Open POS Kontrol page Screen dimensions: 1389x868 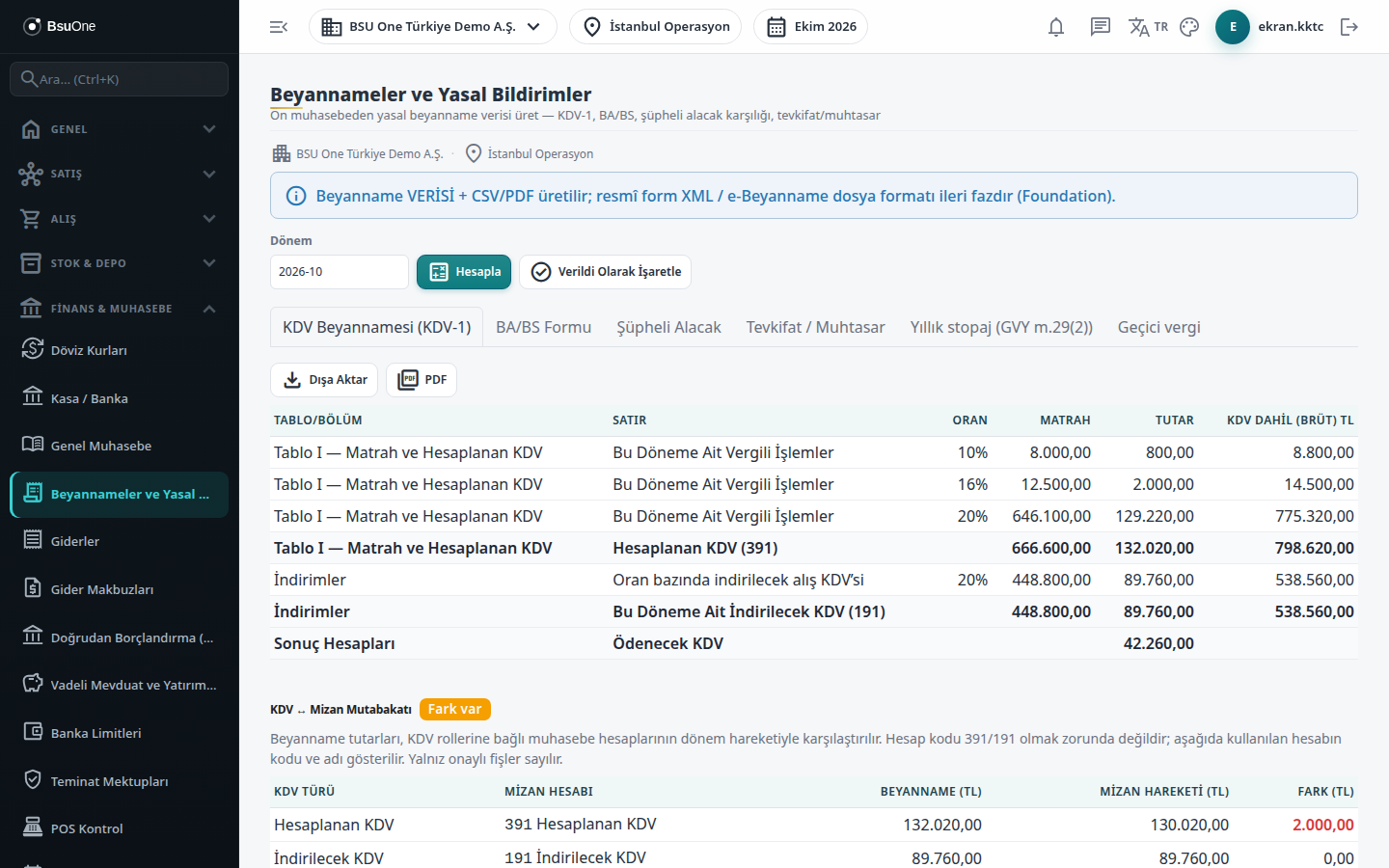120,828
